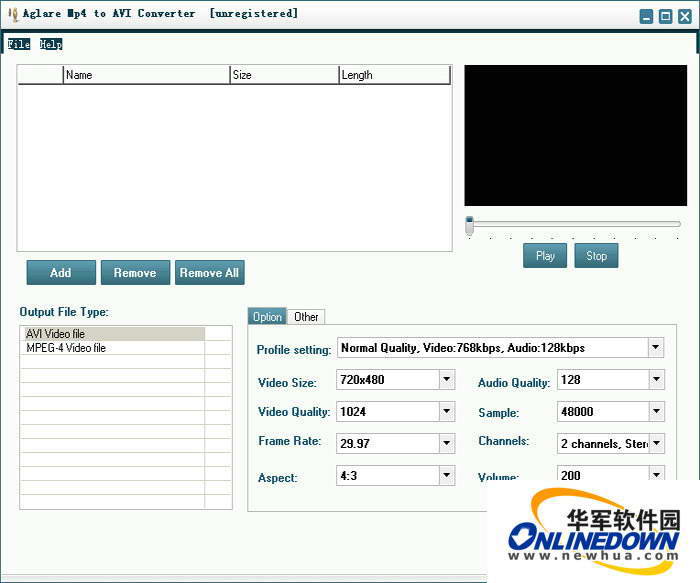Play the preview video
This screenshot has height=583, width=700.
545,255
